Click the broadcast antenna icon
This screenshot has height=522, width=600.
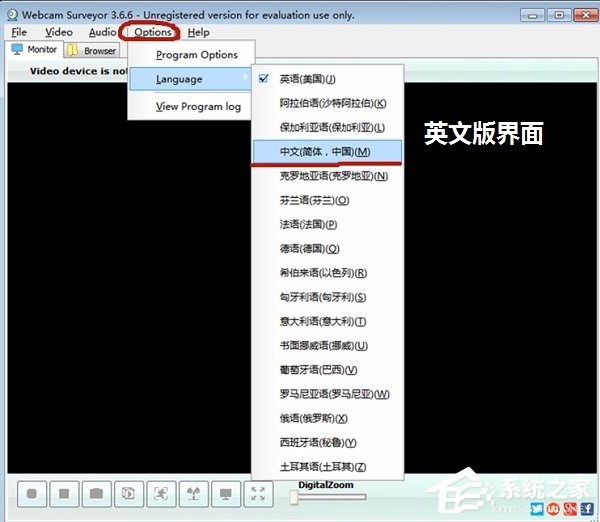tap(193, 494)
